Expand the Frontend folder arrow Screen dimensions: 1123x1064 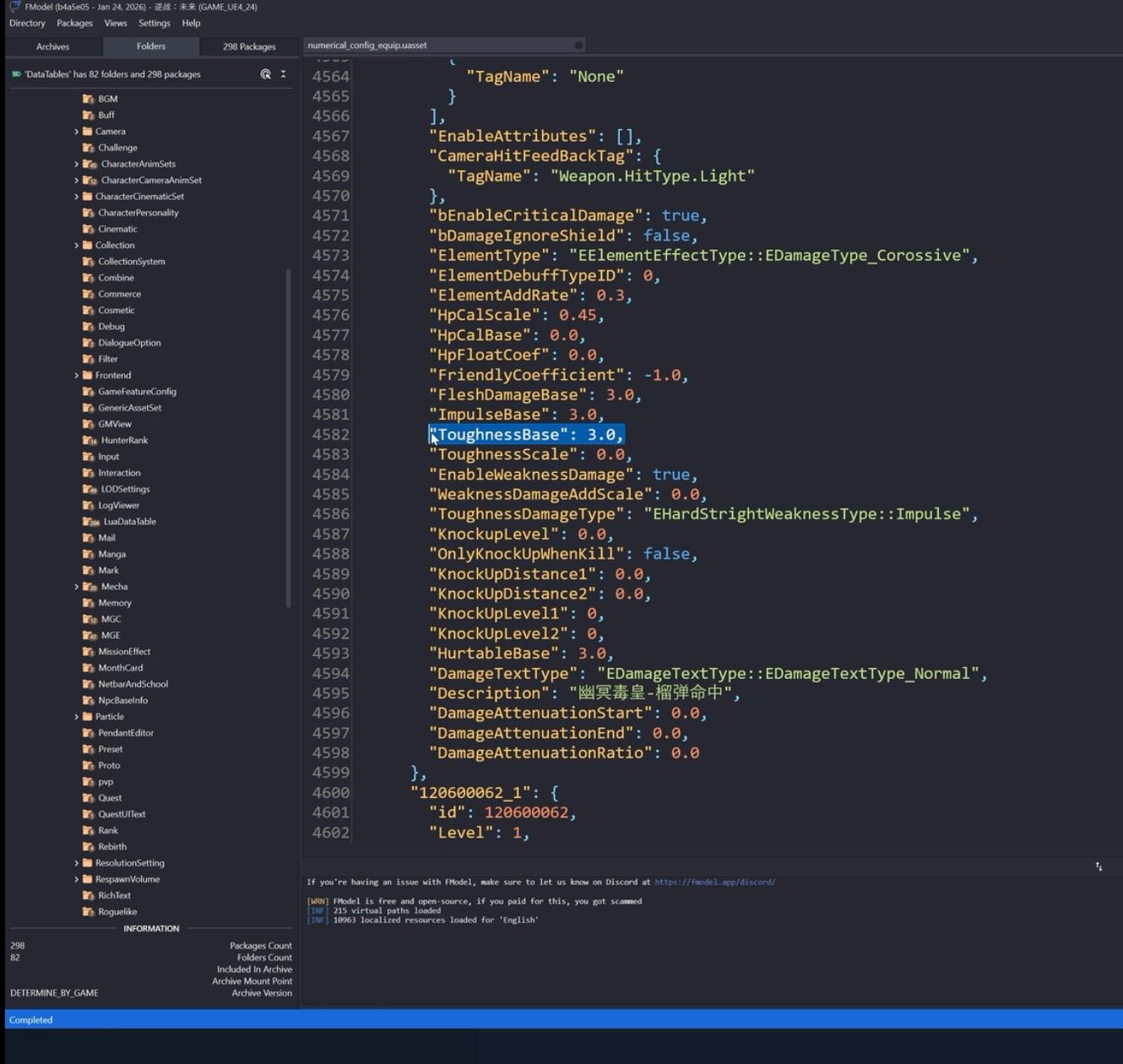point(76,376)
